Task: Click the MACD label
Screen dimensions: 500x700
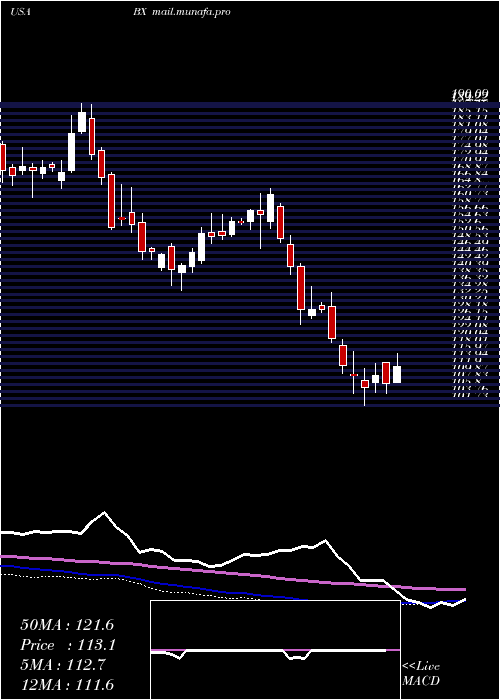Action: (x=421, y=681)
